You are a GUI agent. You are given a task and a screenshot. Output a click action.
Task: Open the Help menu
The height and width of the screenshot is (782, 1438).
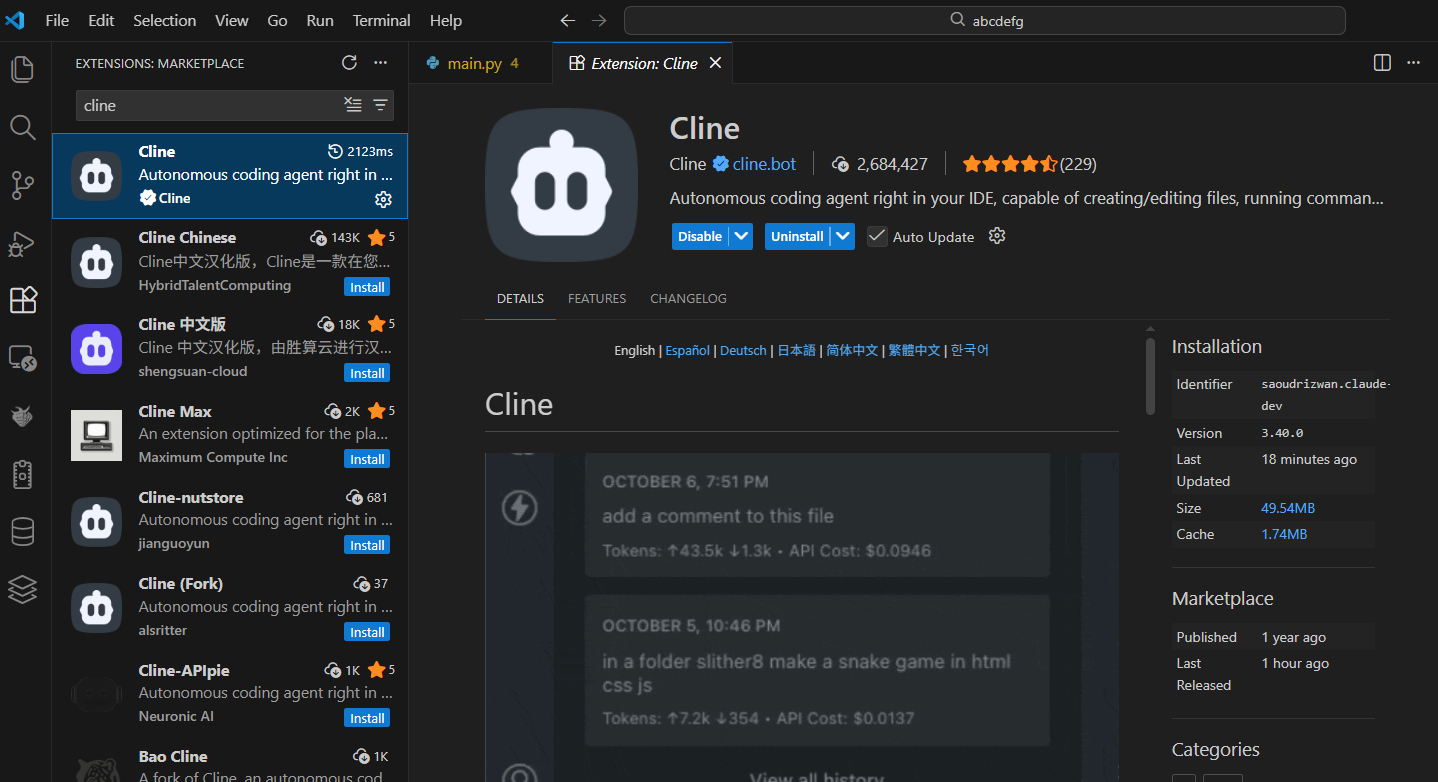tap(446, 20)
